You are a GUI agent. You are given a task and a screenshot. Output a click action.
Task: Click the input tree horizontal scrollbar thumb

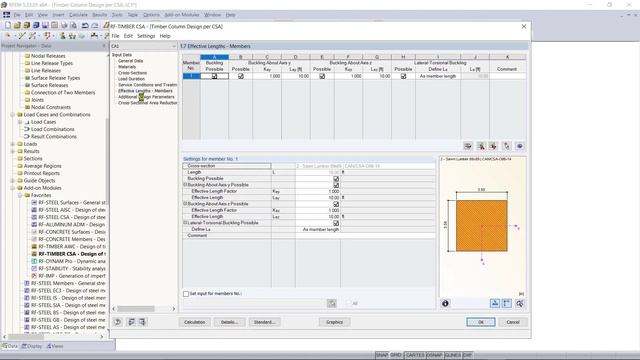pos(136,309)
